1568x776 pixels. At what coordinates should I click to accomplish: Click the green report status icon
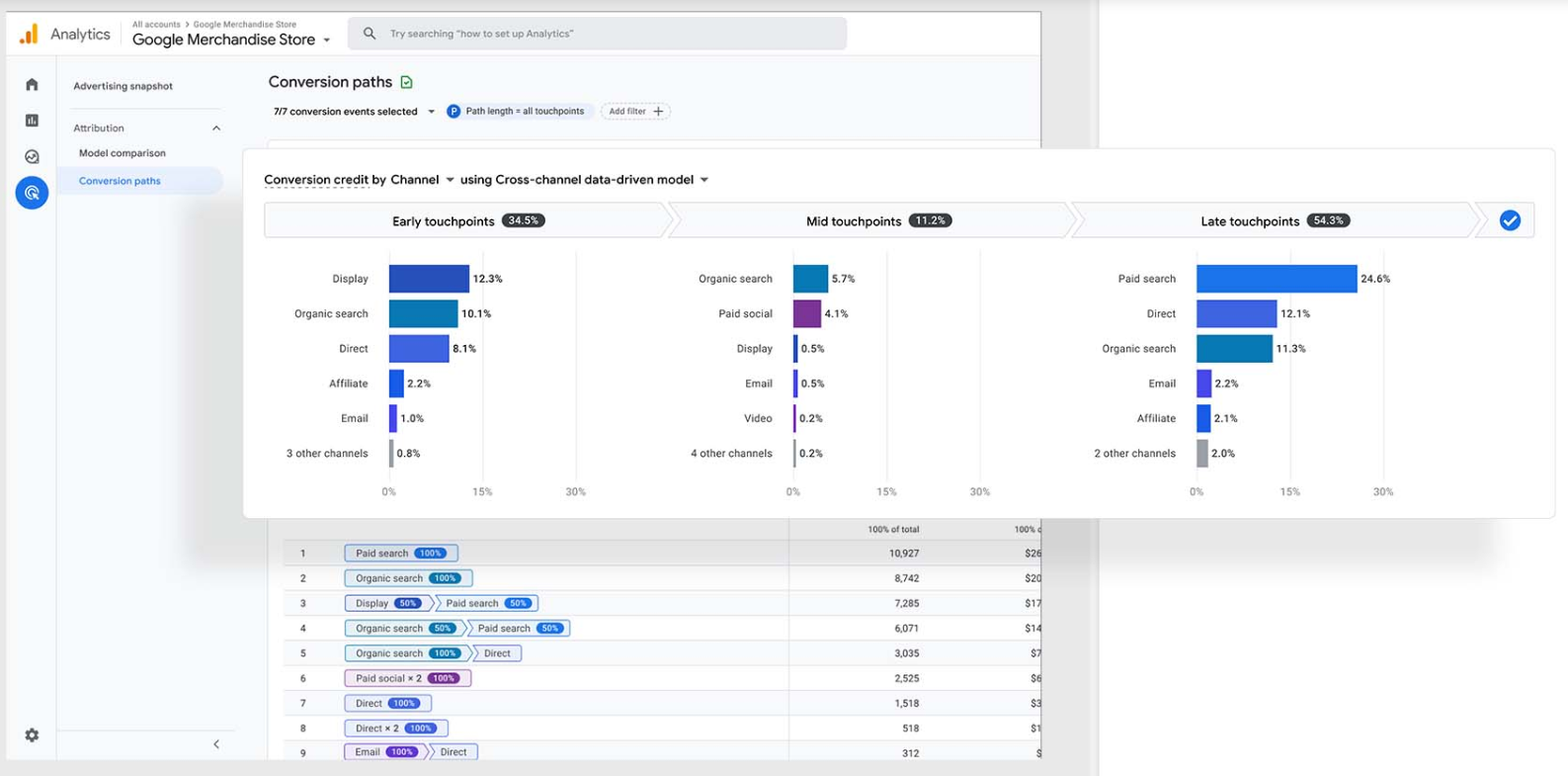(406, 82)
